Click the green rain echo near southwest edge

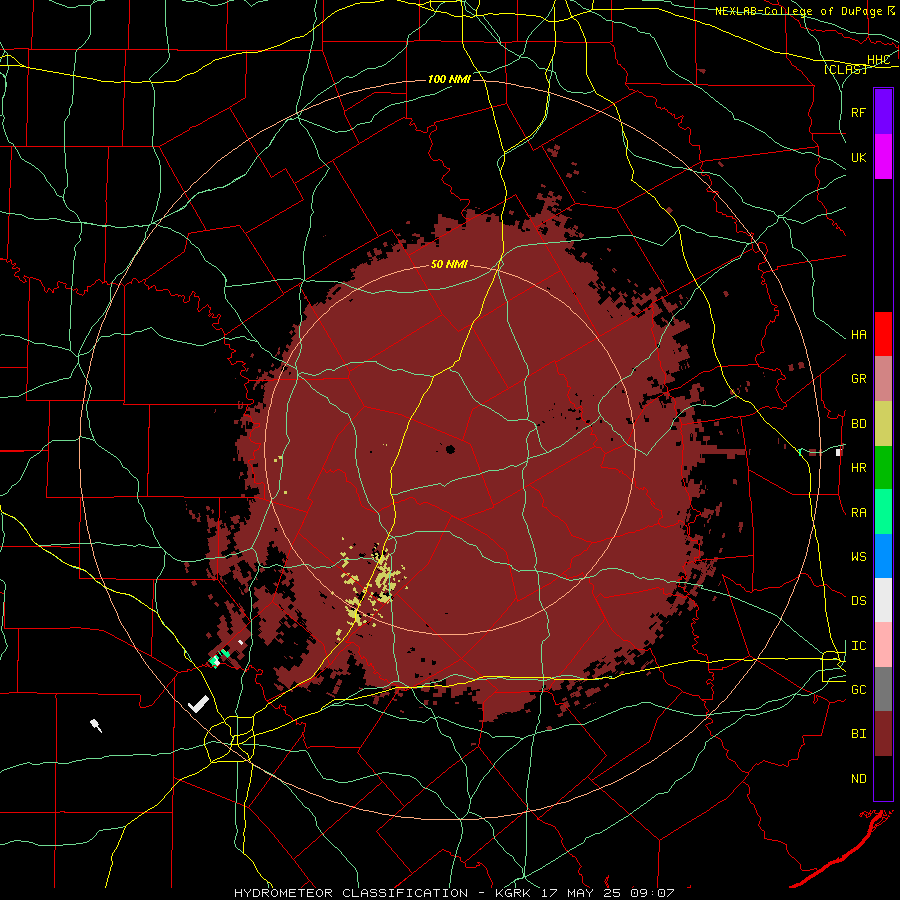pyautogui.click(x=221, y=657)
